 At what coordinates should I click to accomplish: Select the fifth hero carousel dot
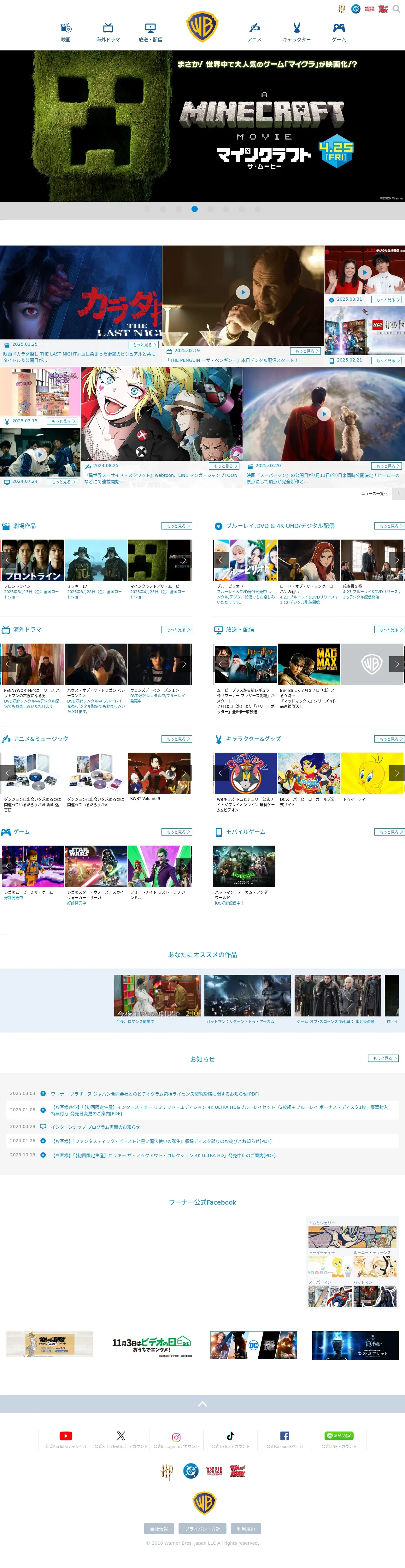210,209
